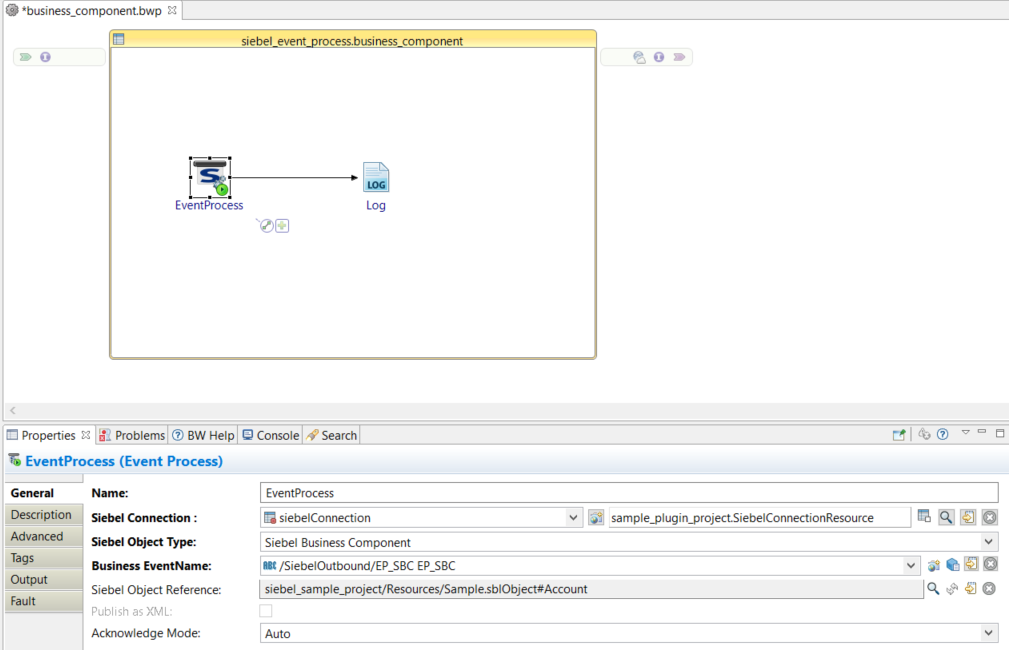This screenshot has width=1009, height=650.
Task: Open the Properties view menu triangle
Action: tap(965, 432)
